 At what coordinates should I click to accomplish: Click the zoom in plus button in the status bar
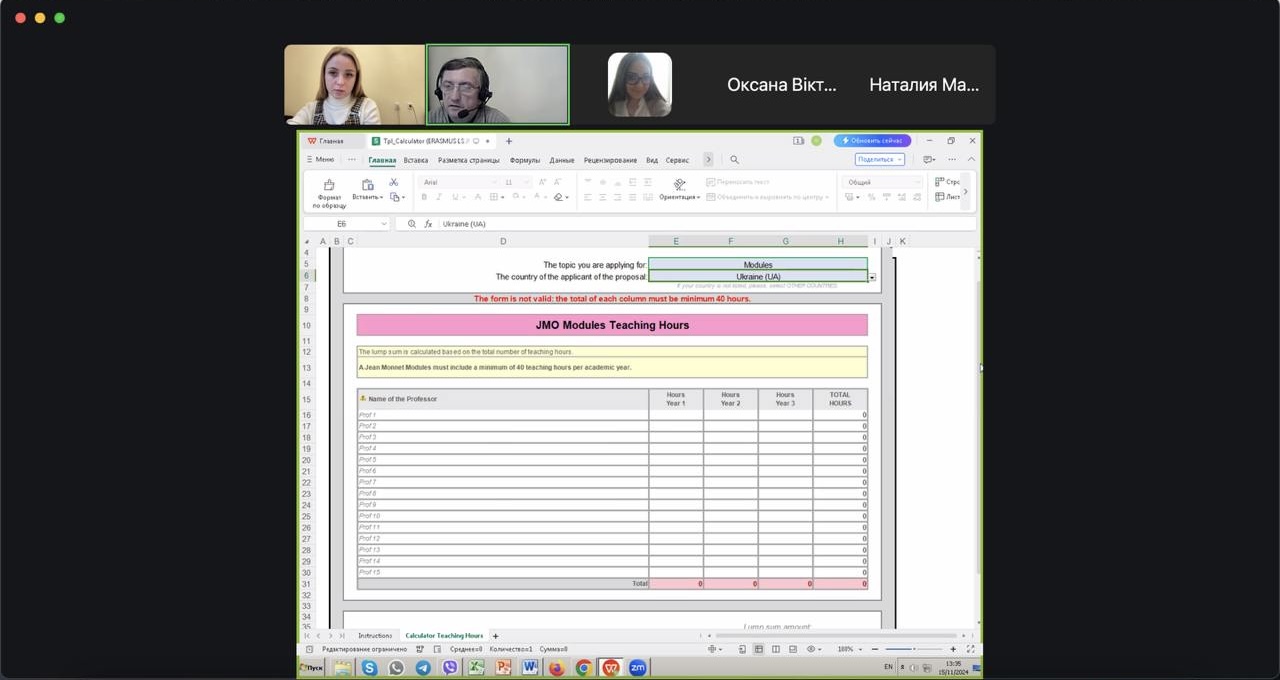click(953, 649)
